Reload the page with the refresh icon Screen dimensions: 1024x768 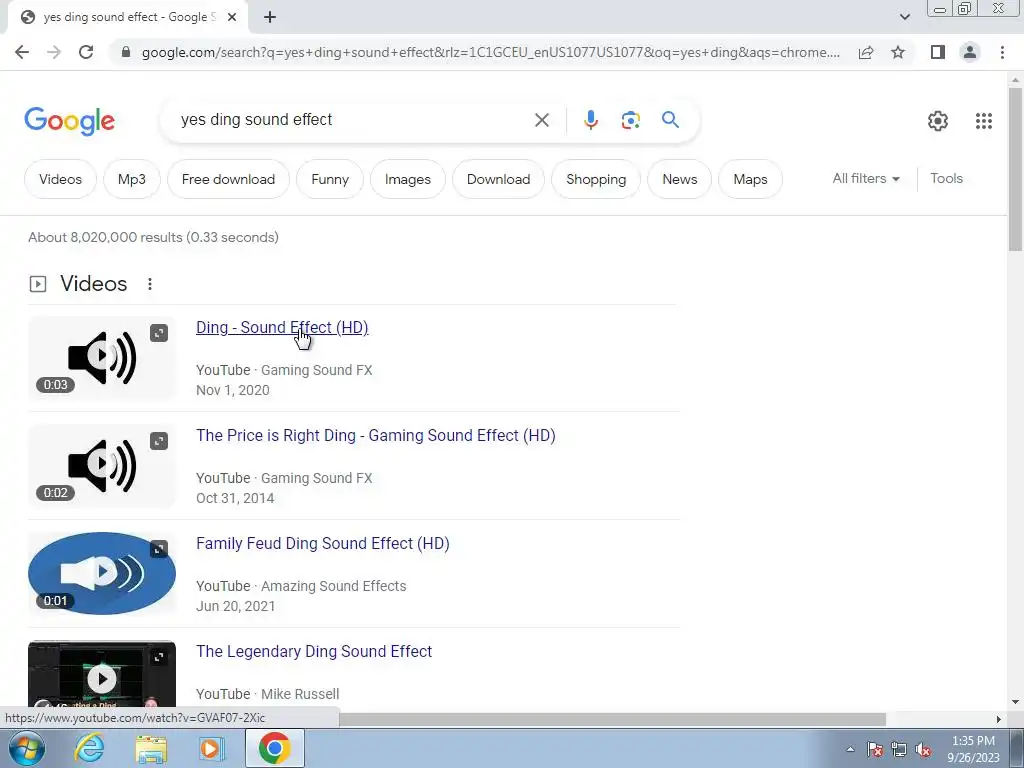click(86, 52)
